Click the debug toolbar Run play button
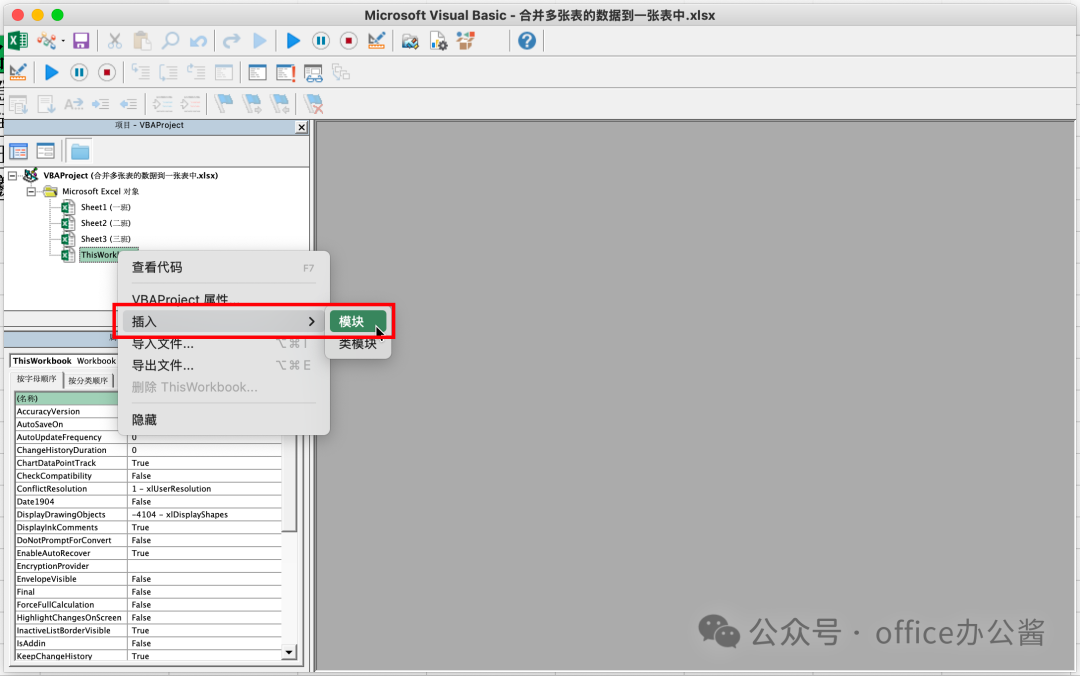The width and height of the screenshot is (1080, 676). [x=51, y=72]
